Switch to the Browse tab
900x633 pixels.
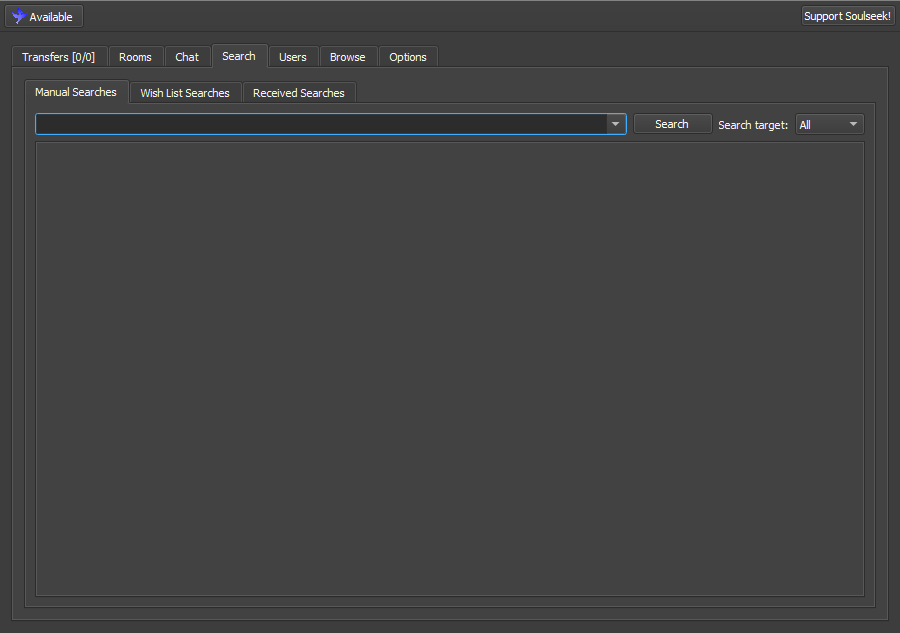[x=348, y=57]
